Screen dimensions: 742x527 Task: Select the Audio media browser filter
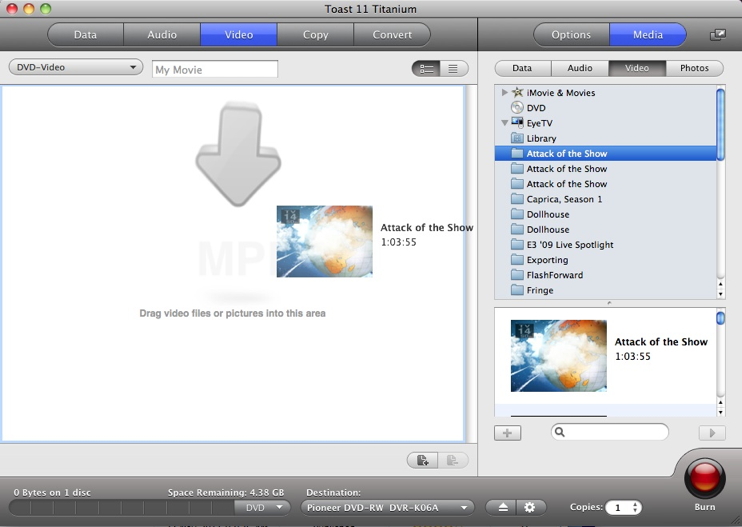pyautogui.click(x=580, y=68)
